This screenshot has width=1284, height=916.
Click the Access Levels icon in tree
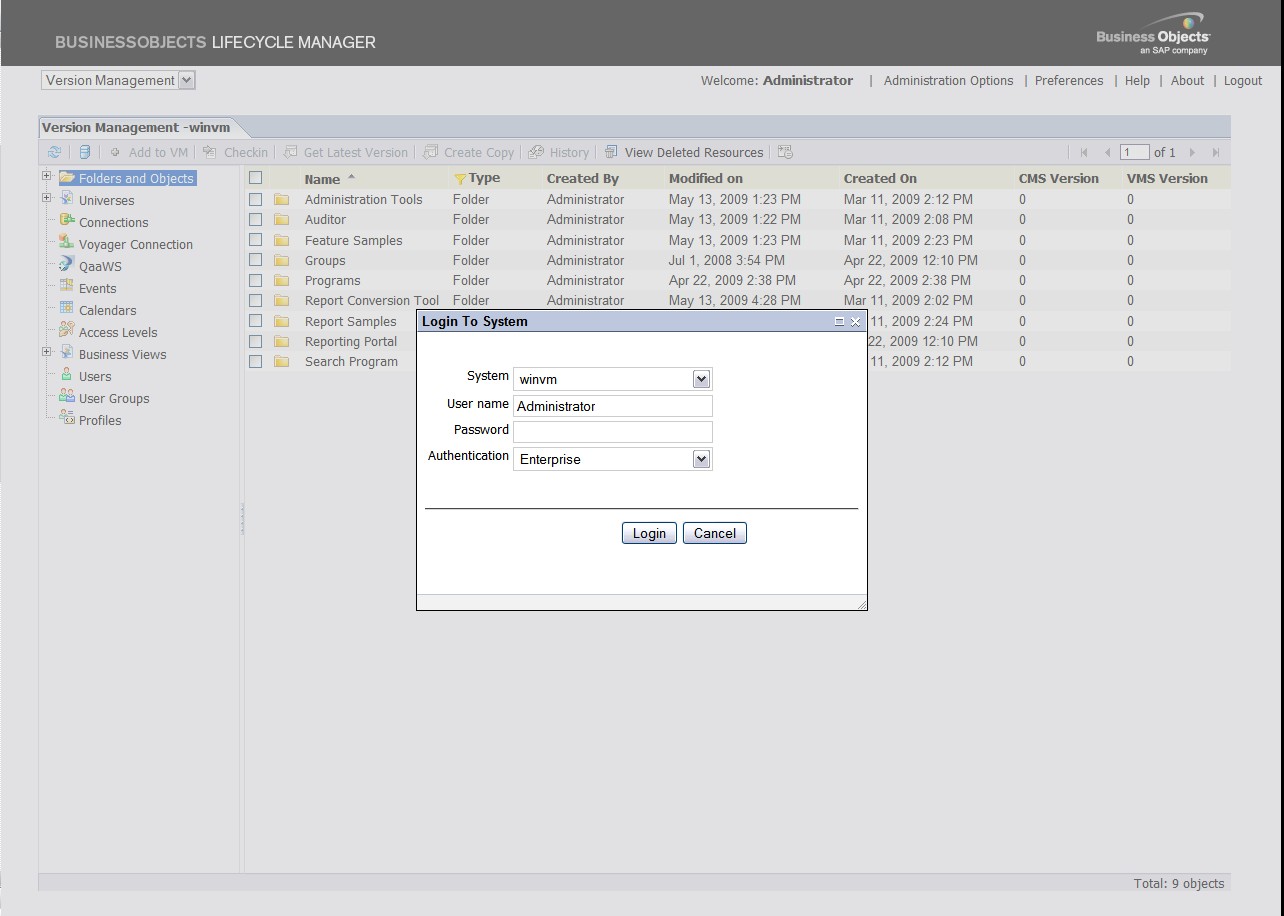point(66,330)
